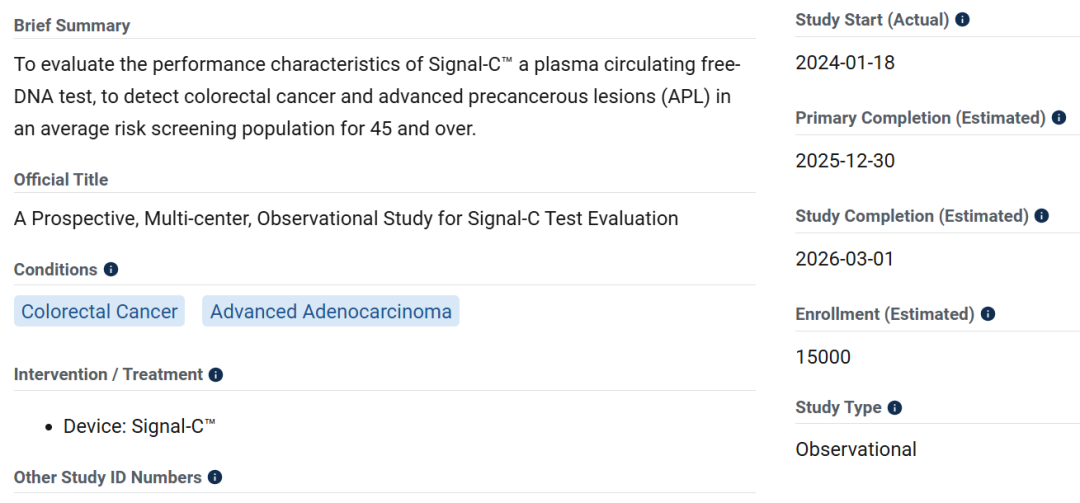Click info icon next to Enrollment (Estimated)
The width and height of the screenshot is (1080, 503).
[x=987, y=314]
